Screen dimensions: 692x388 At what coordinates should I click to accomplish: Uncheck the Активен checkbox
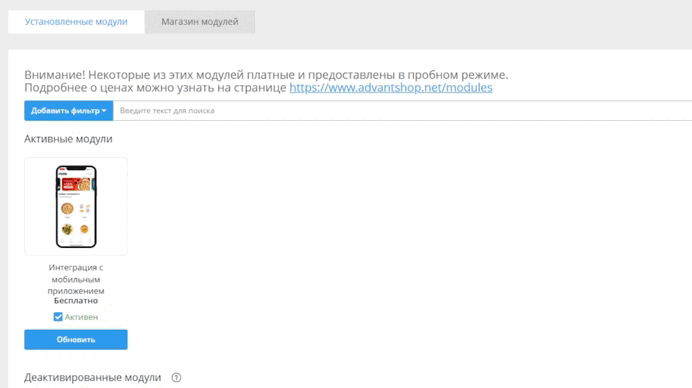pyautogui.click(x=58, y=317)
